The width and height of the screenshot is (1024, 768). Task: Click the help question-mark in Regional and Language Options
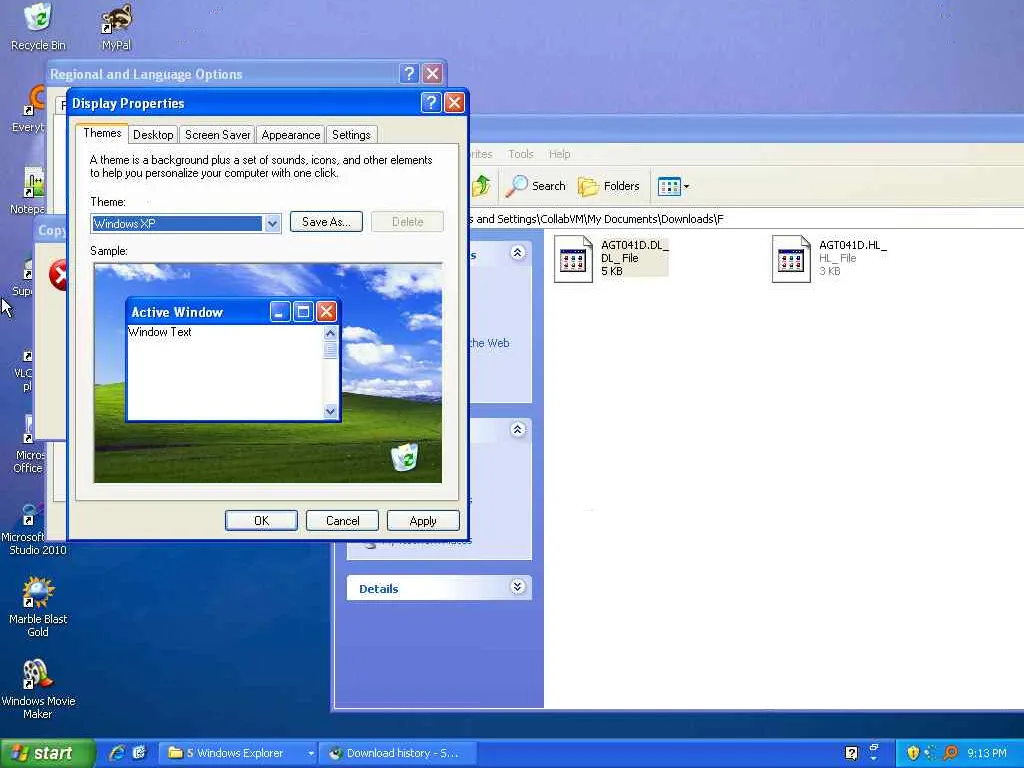[409, 73]
